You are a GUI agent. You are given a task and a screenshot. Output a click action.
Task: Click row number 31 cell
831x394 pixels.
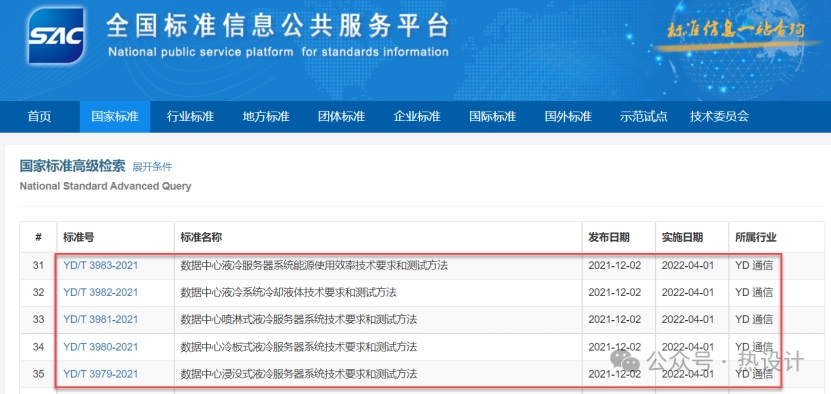(x=38, y=265)
